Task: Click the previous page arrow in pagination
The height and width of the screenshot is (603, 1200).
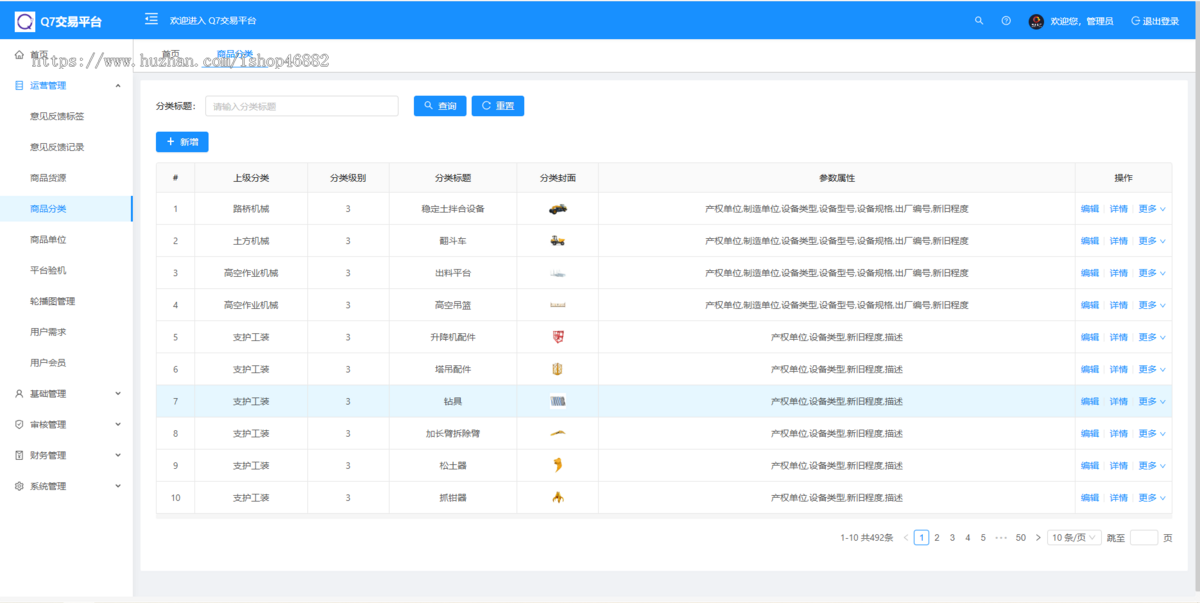Action: (x=906, y=538)
